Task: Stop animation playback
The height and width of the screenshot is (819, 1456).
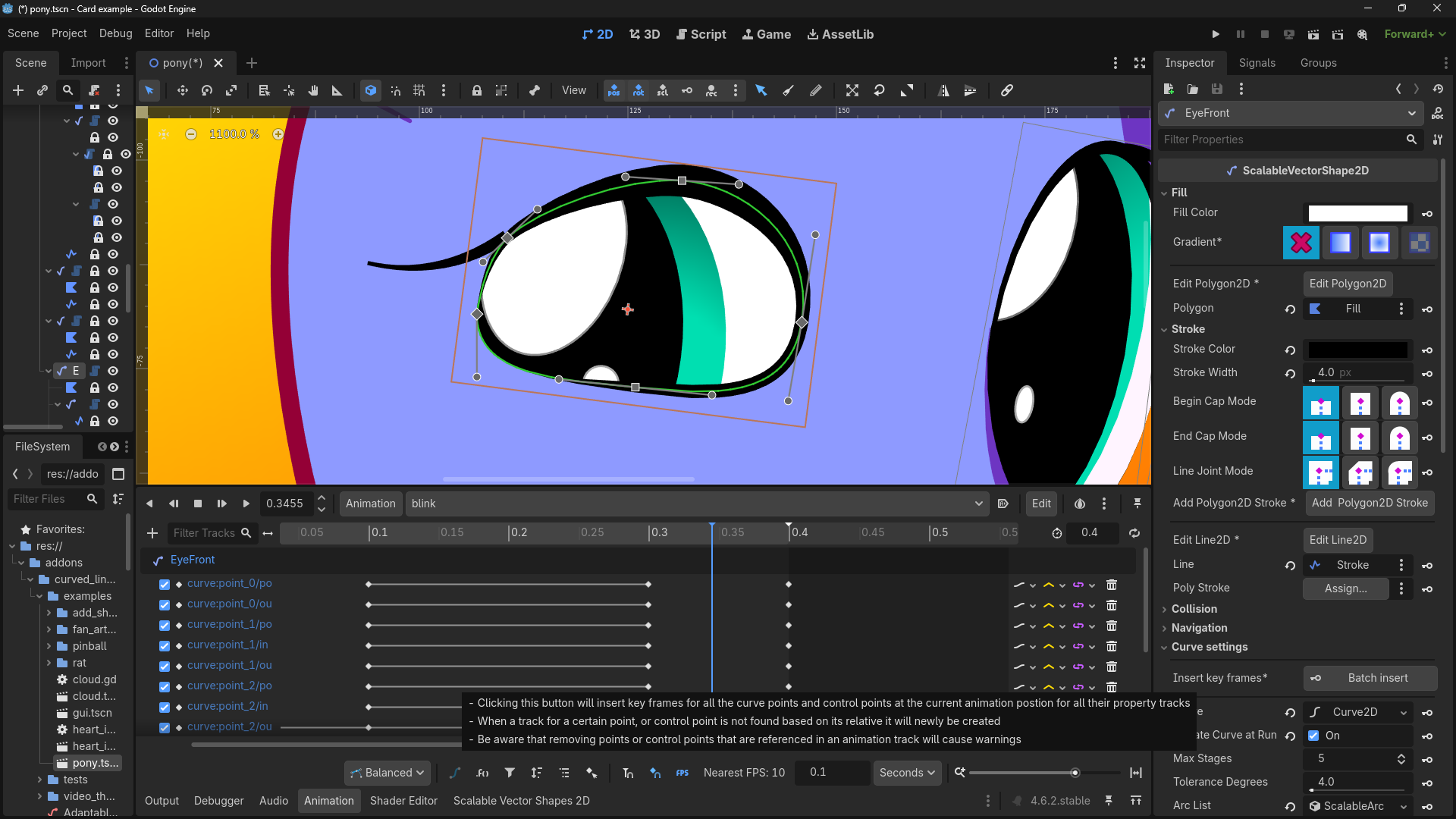Action: pyautogui.click(x=198, y=504)
